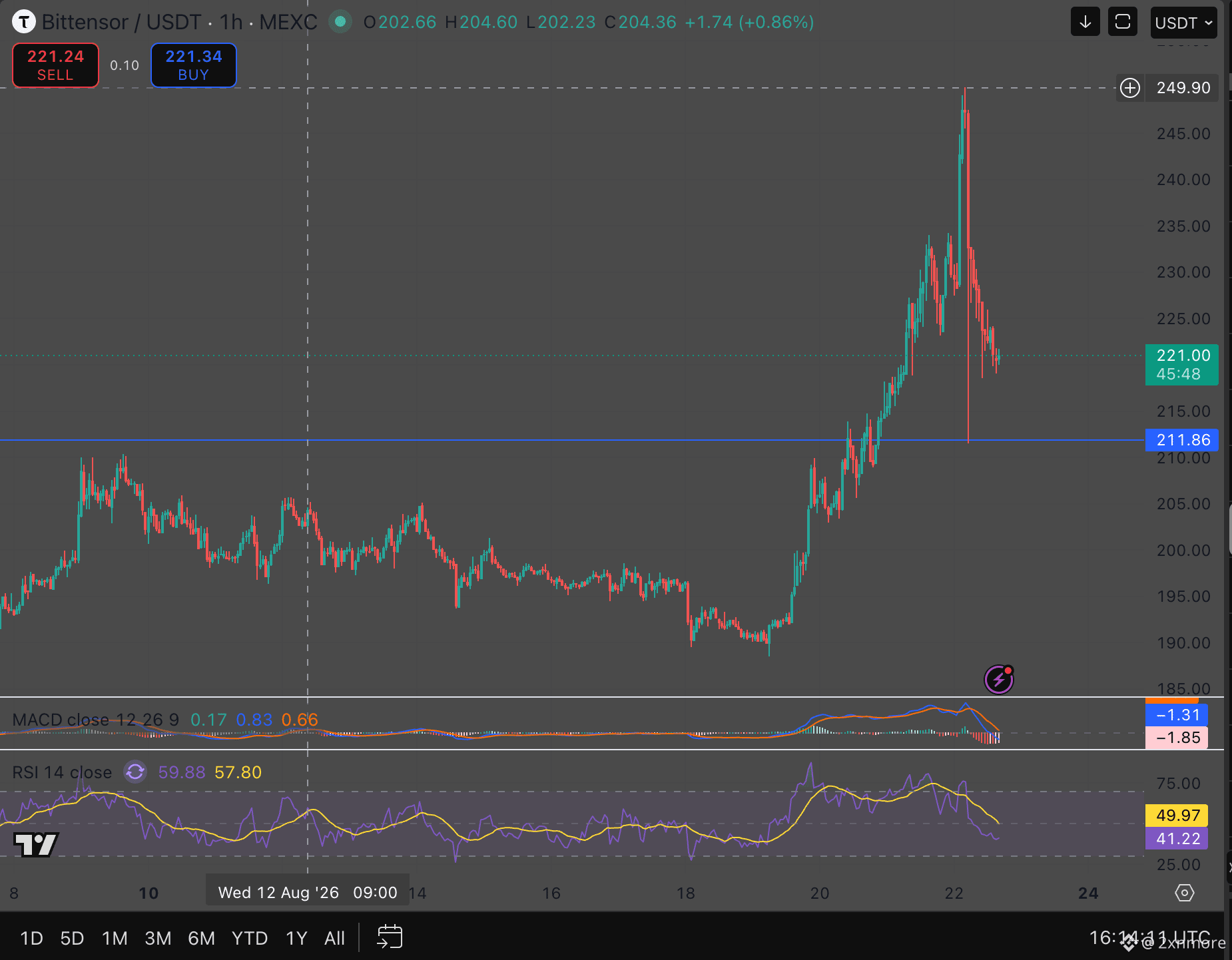Viewport: 1232px width, 960px height.
Task: Click the 245.00 price axis label
Action: (1183, 134)
